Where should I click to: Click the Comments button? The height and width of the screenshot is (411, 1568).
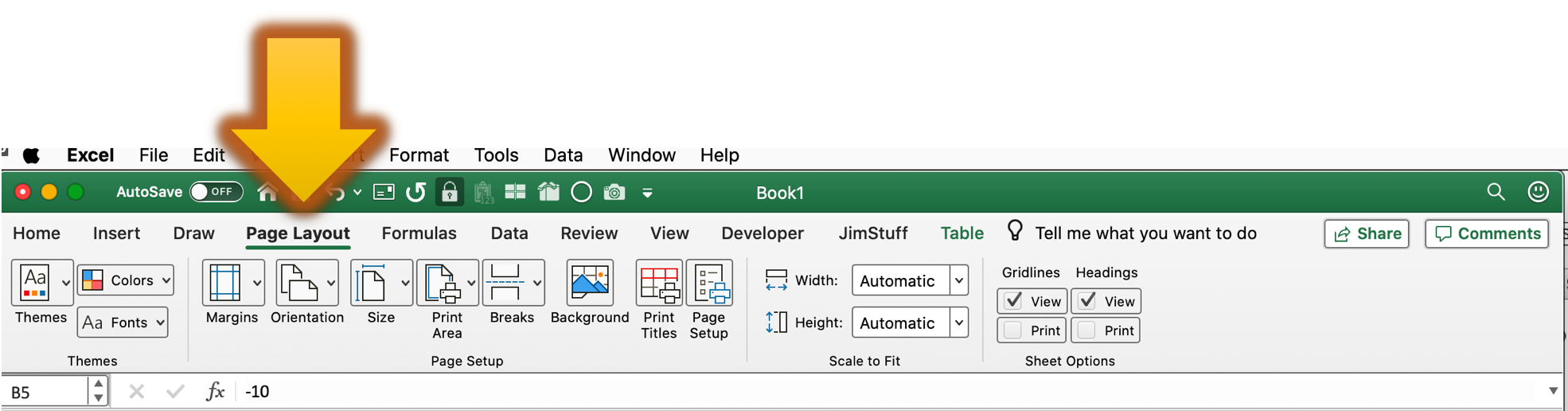pyautogui.click(x=1487, y=233)
